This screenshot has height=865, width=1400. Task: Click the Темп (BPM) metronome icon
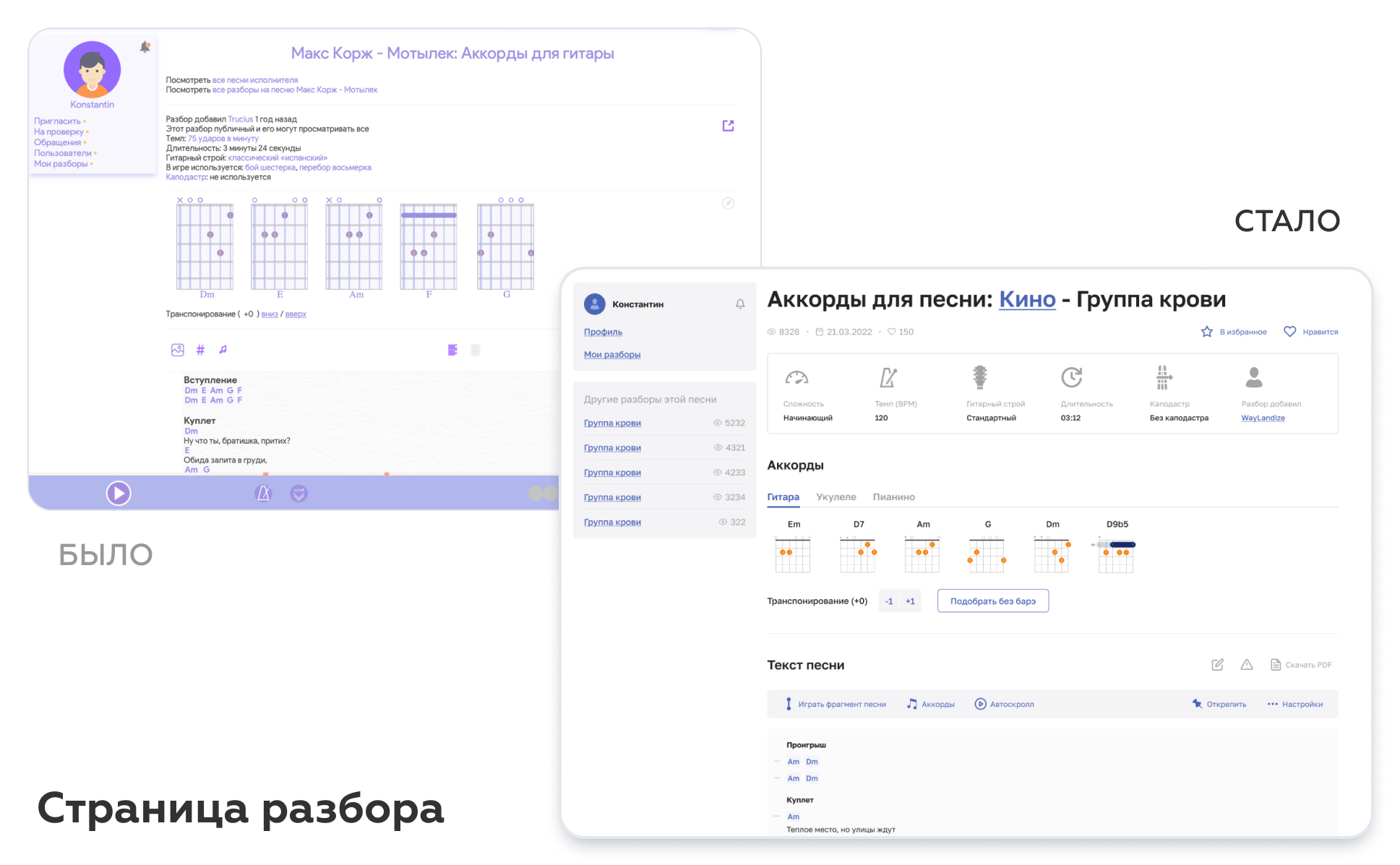click(888, 377)
